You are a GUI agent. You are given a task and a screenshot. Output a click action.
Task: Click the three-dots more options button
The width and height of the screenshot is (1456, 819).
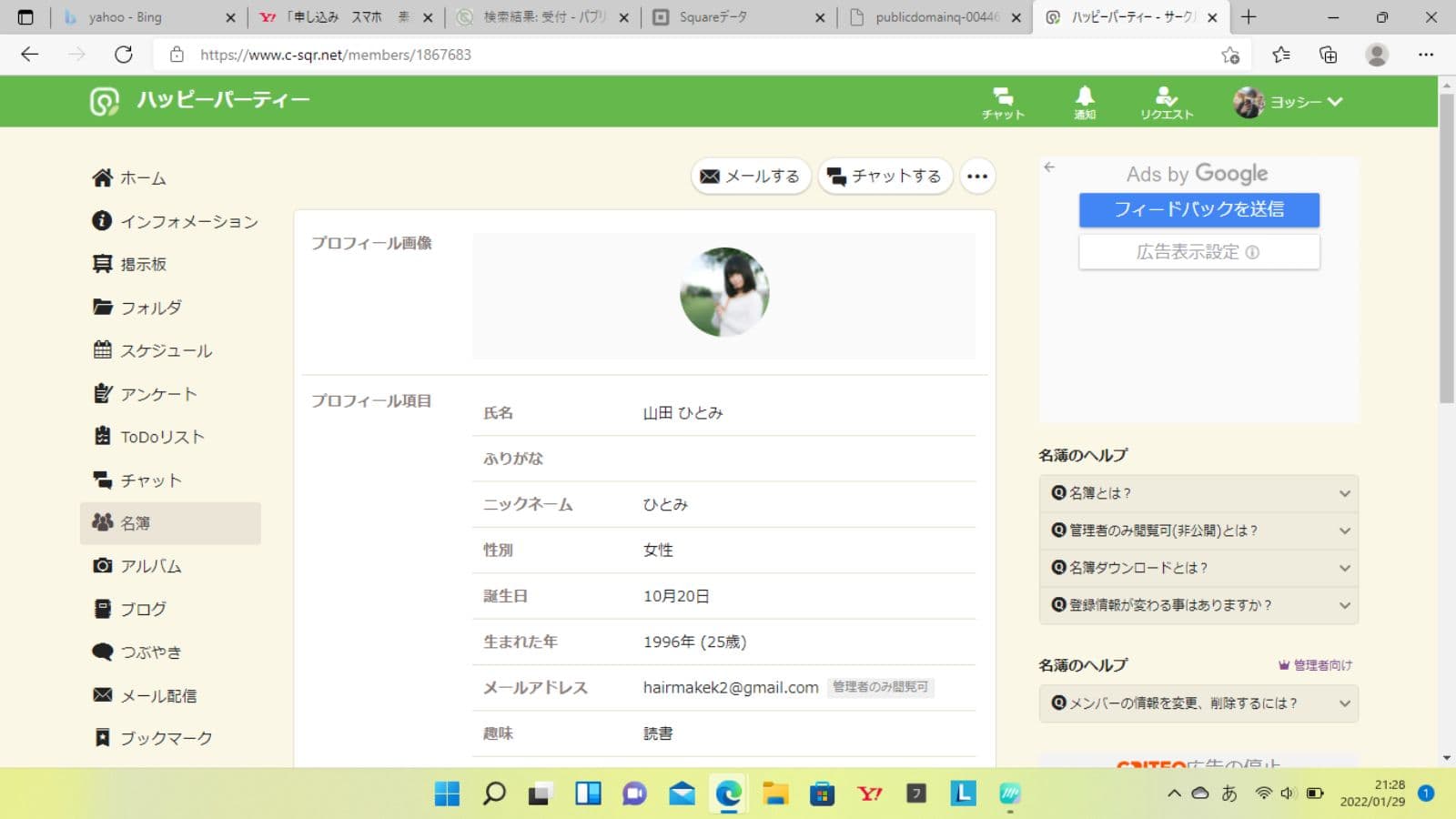point(977,177)
